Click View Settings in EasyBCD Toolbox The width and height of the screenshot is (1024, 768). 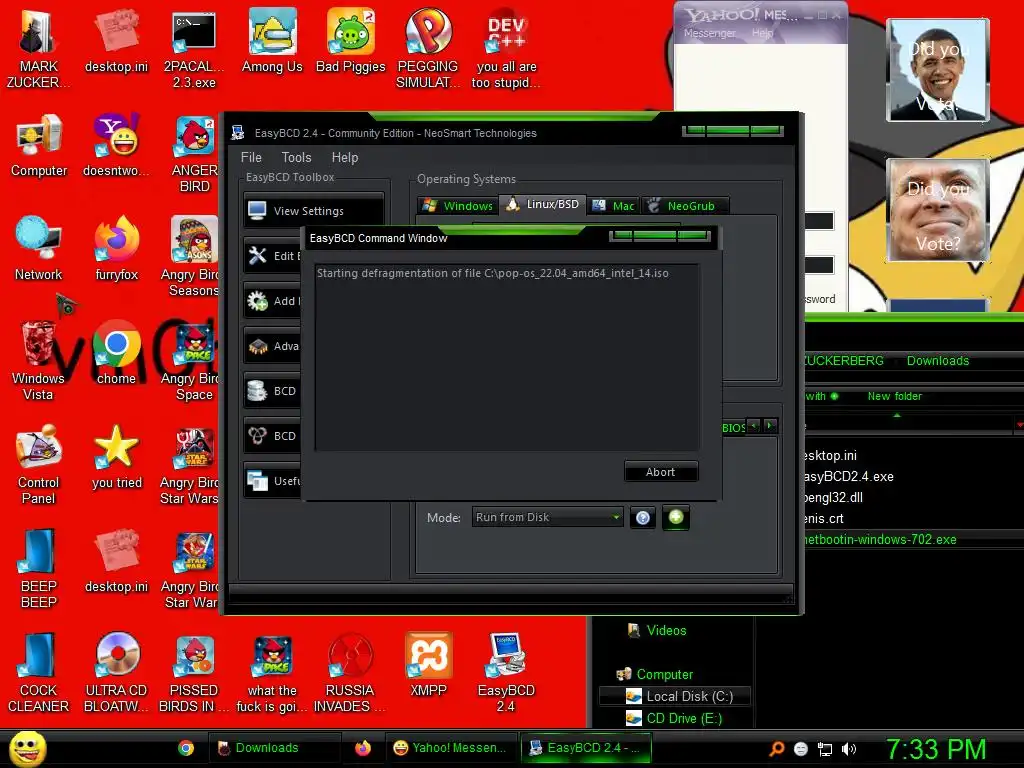pyautogui.click(x=314, y=210)
